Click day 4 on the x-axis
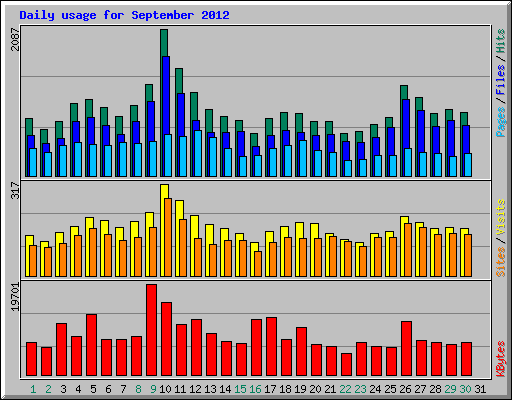Viewport: 512px width, 400px height. point(78,389)
